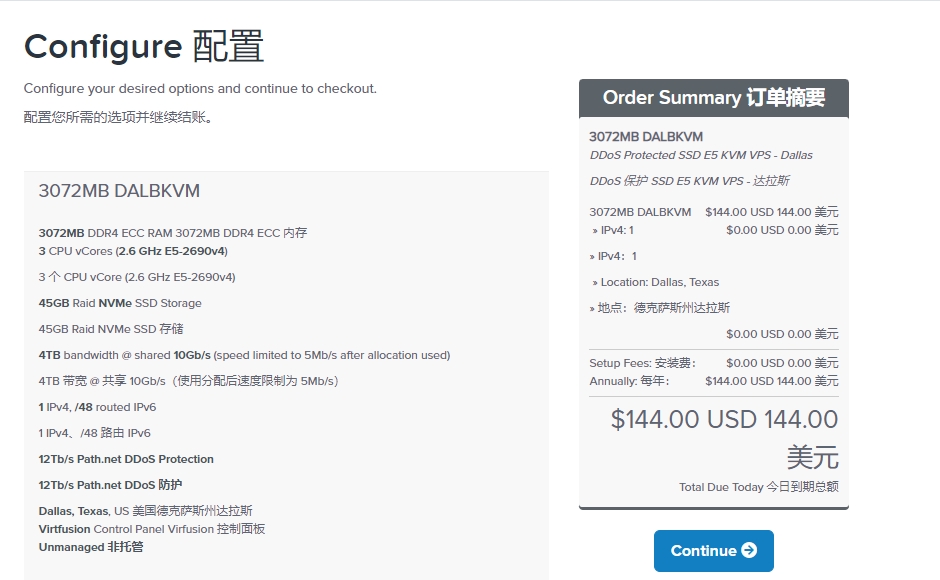Click the Configure your desired options instruction text
940x580 pixels.
[x=200, y=89]
